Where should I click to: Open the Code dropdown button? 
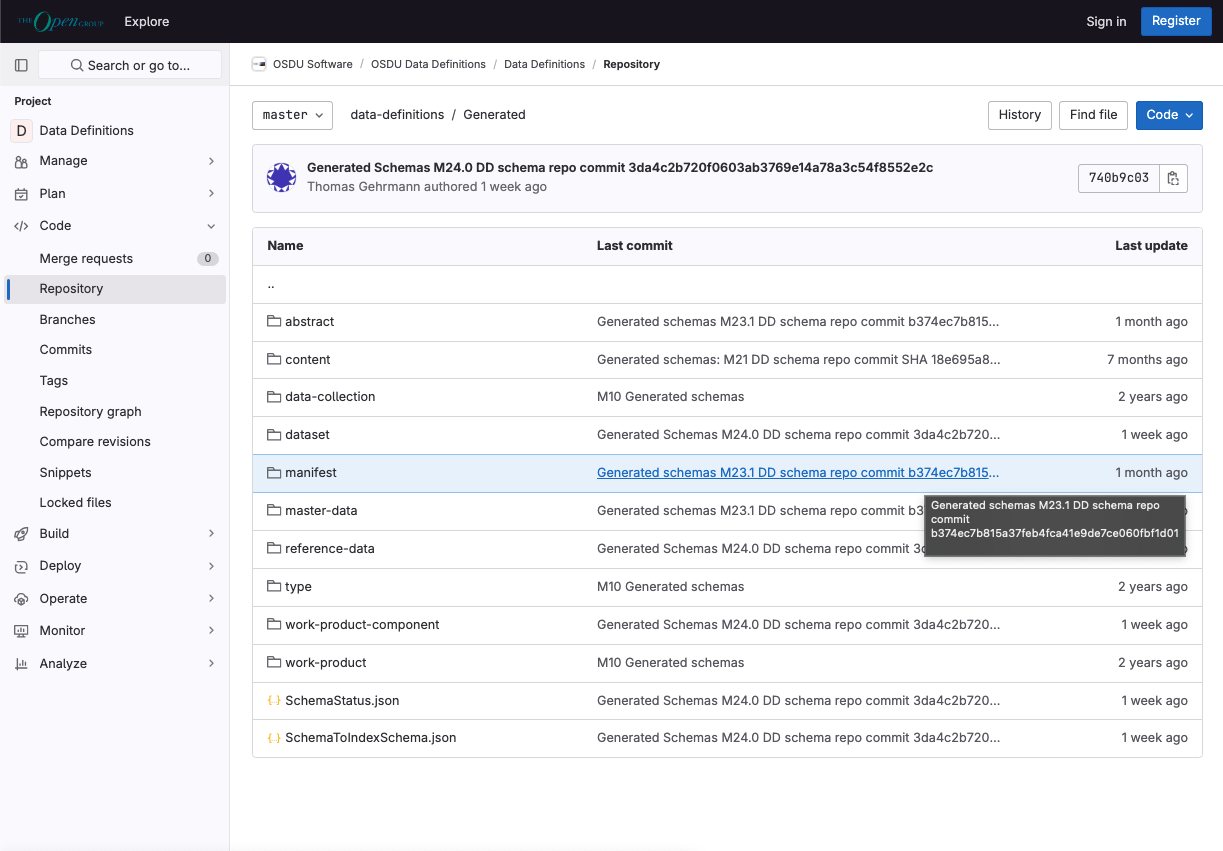click(1169, 115)
